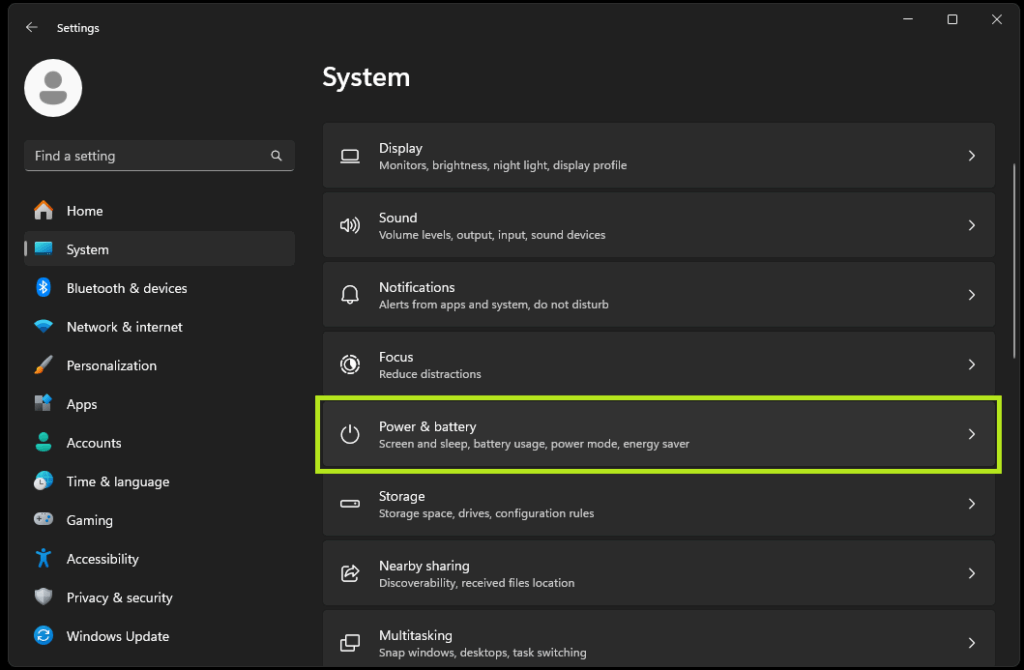Viewport: 1024px width, 670px height.
Task: Click "Storage space, drives, configuration rules" text
Action: (x=487, y=513)
